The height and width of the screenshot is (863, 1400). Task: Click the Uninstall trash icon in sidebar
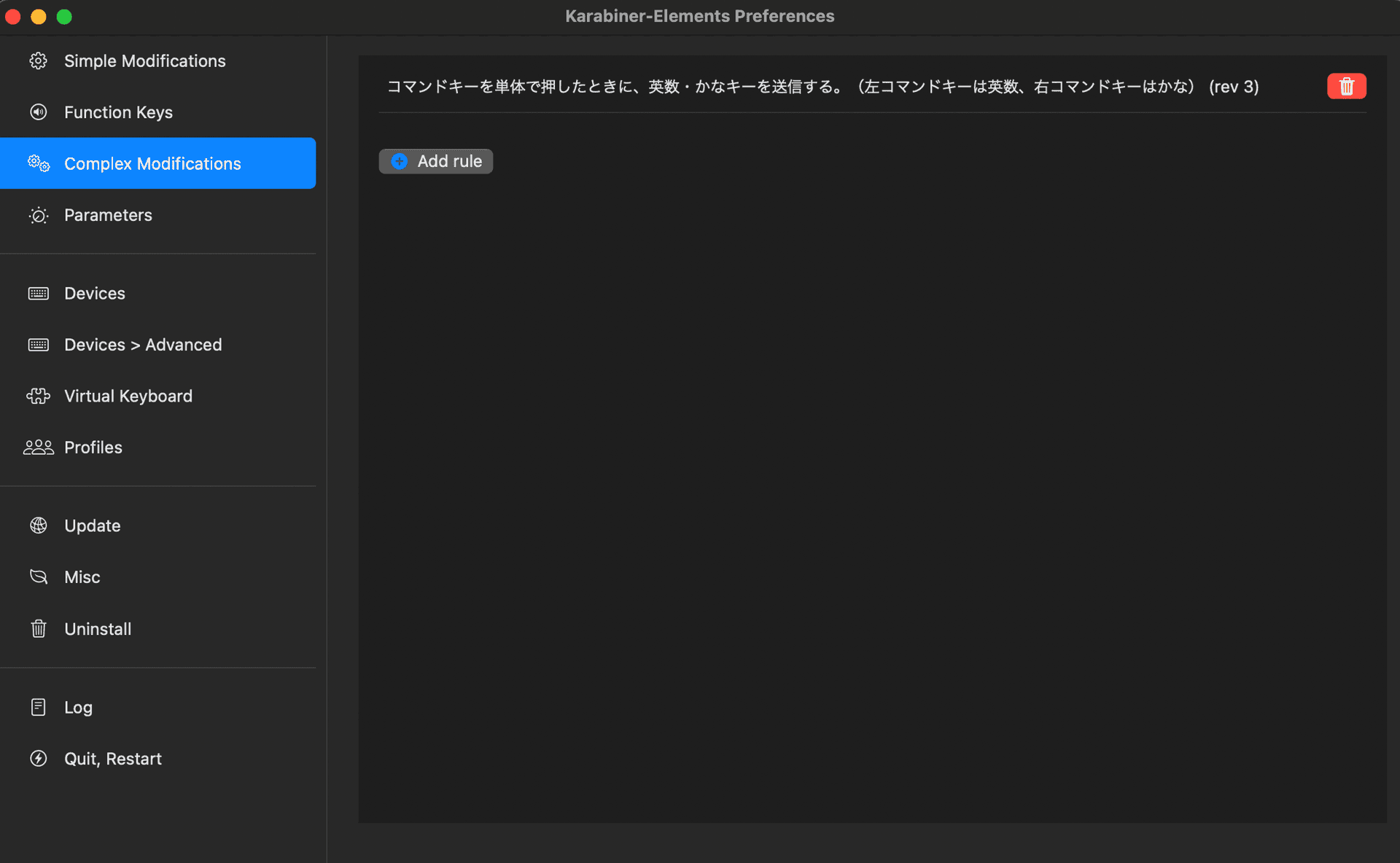click(x=39, y=628)
